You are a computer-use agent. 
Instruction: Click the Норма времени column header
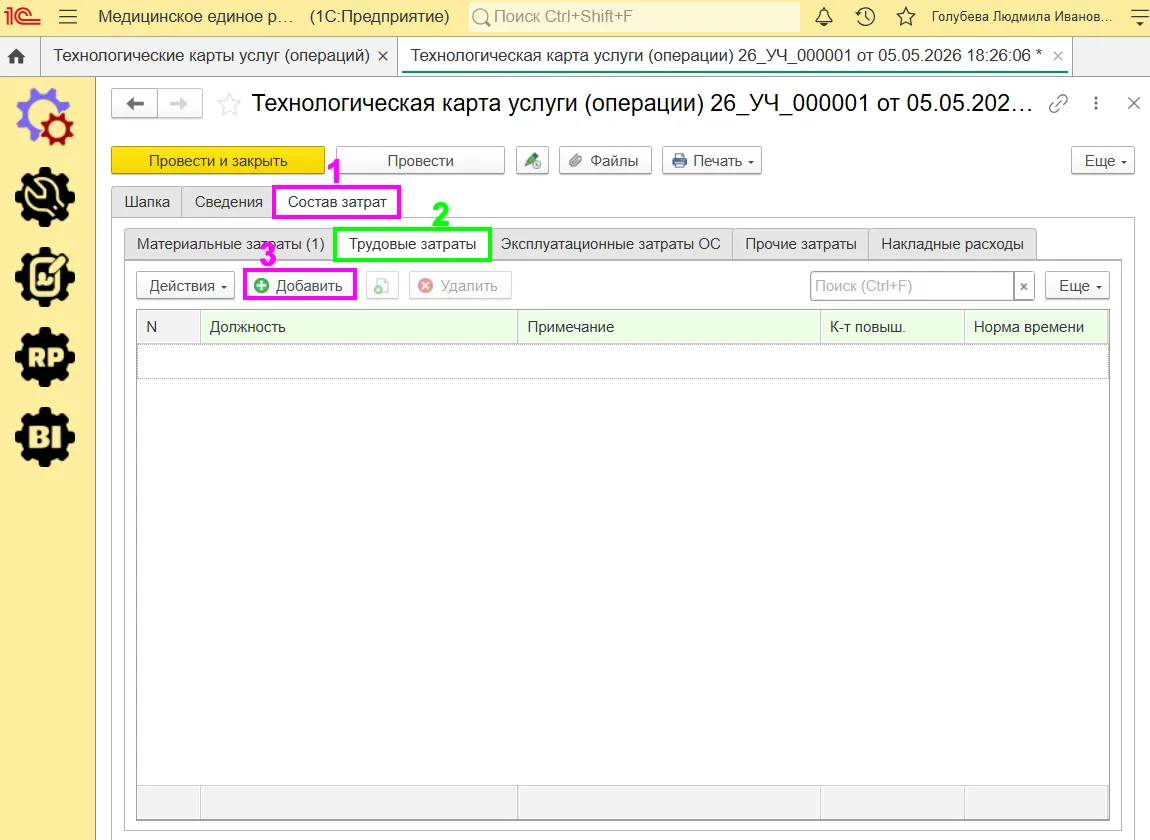pyautogui.click(x=1036, y=327)
